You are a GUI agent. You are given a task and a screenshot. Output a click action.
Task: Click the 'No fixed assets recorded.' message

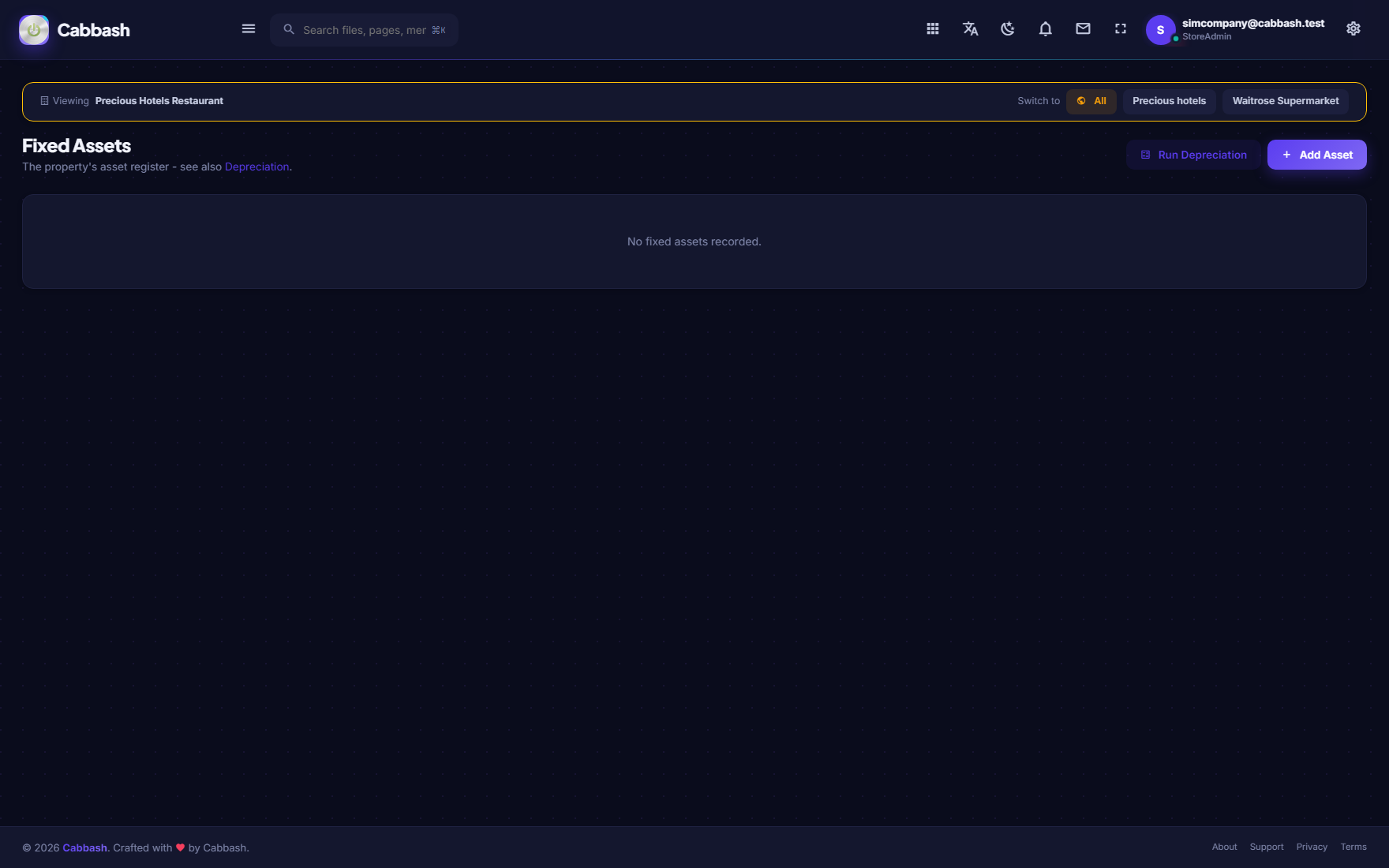coord(694,241)
